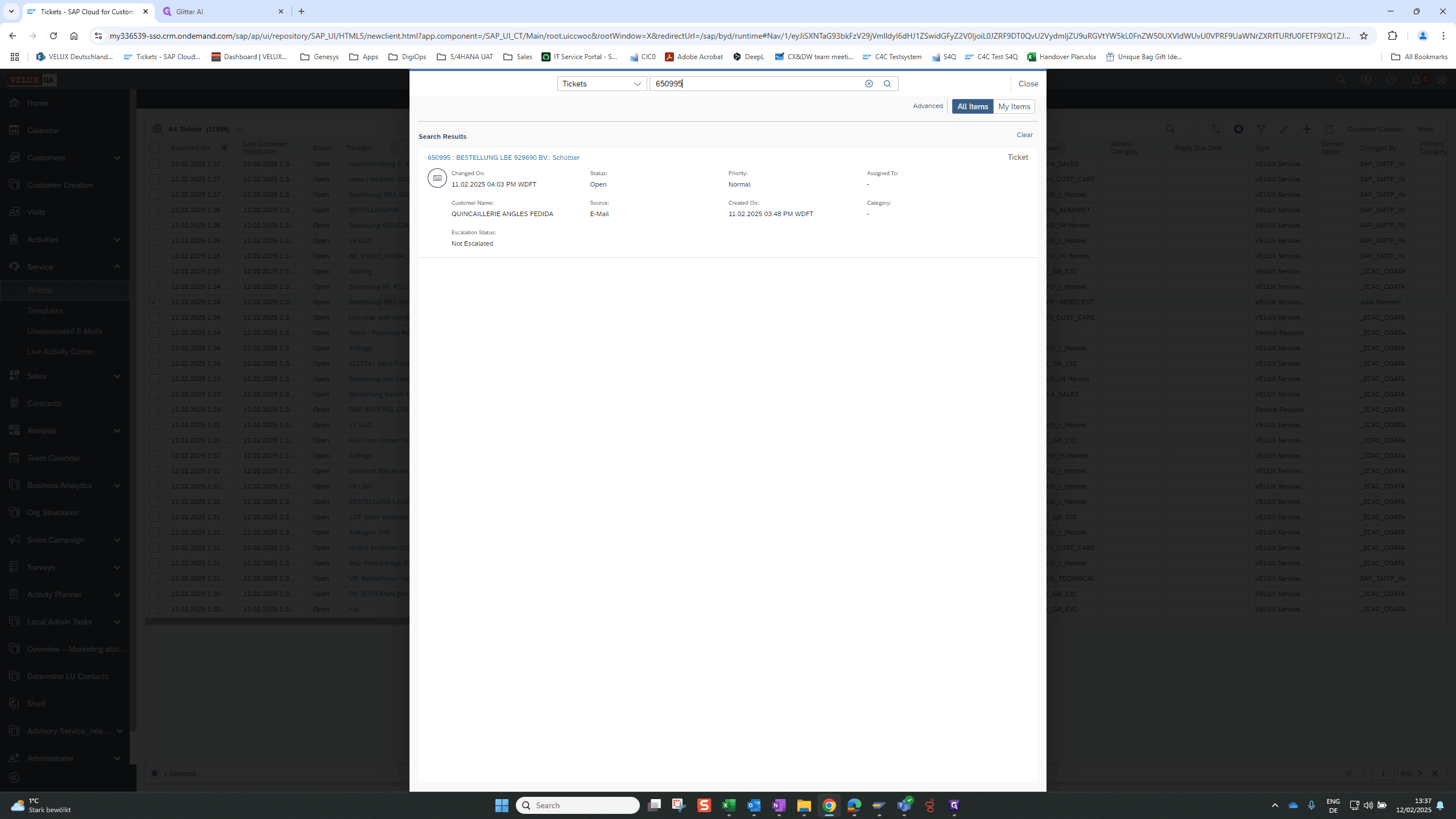
Task: Click the Windows taskbar Search box
Action: (578, 805)
